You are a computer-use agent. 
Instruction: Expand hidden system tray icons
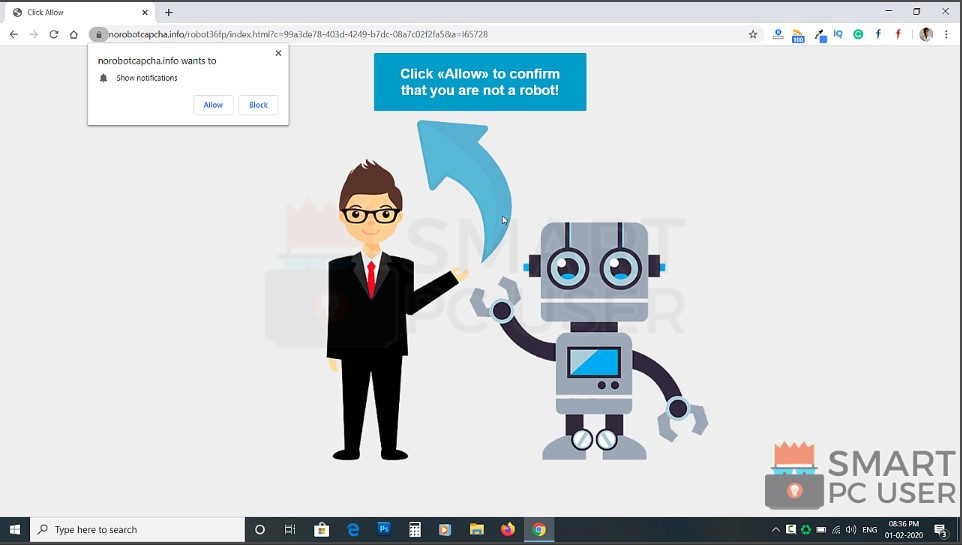(x=775, y=530)
